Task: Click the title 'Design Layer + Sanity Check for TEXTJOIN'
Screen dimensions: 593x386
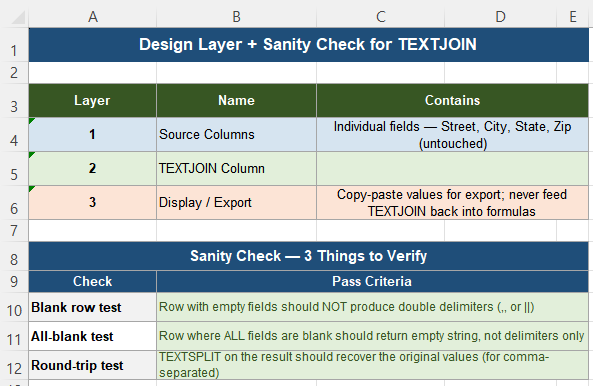Action: click(309, 45)
